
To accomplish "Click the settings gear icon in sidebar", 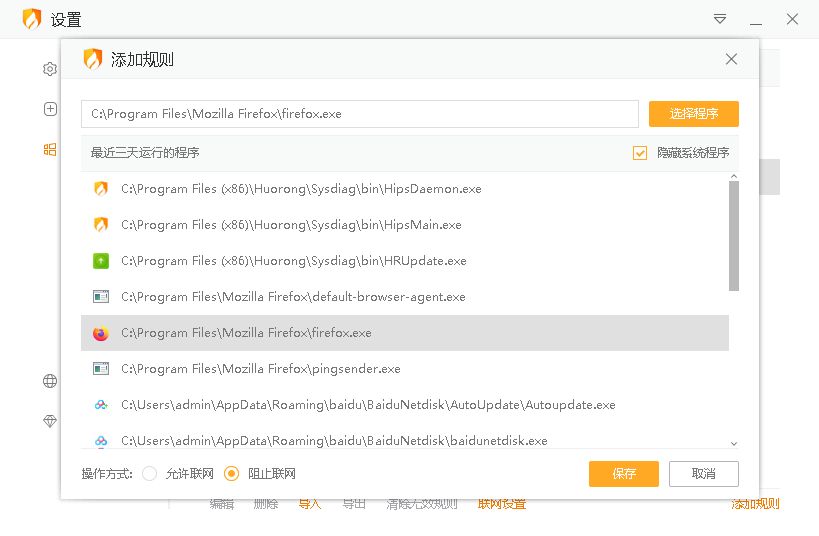I will [x=50, y=69].
